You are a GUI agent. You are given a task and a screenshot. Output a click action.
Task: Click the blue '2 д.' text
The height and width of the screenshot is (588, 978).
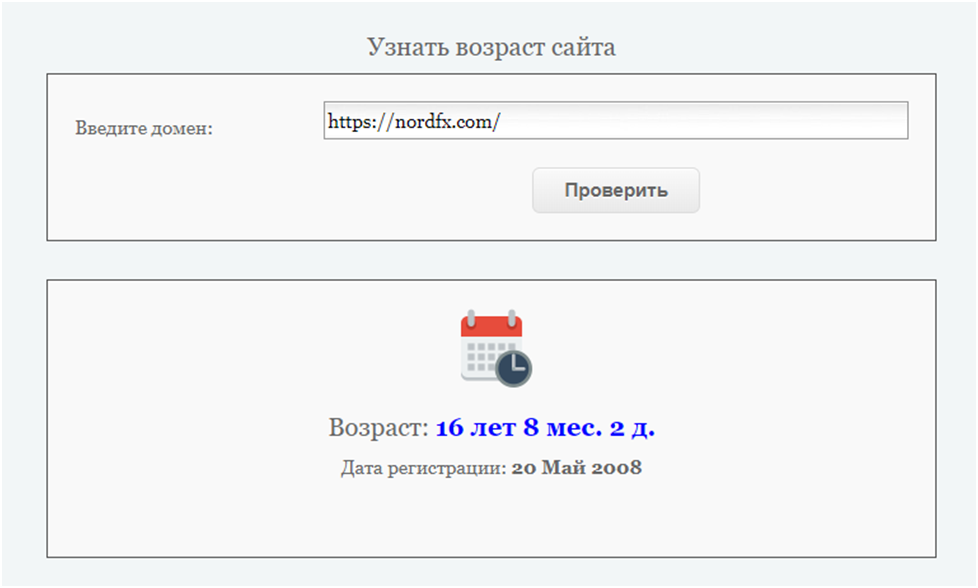tap(632, 427)
